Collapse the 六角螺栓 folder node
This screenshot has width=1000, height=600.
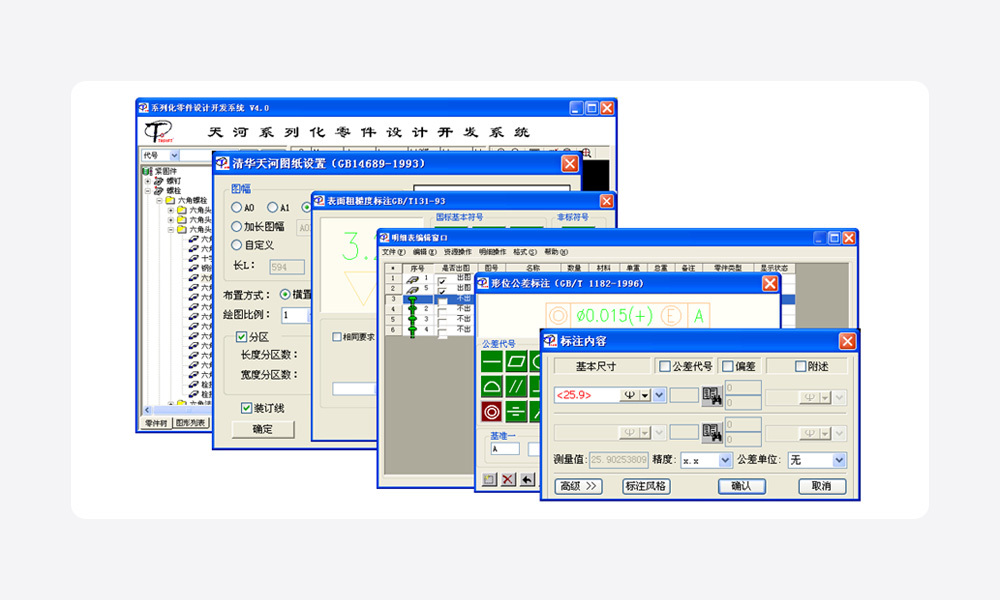click(x=159, y=200)
